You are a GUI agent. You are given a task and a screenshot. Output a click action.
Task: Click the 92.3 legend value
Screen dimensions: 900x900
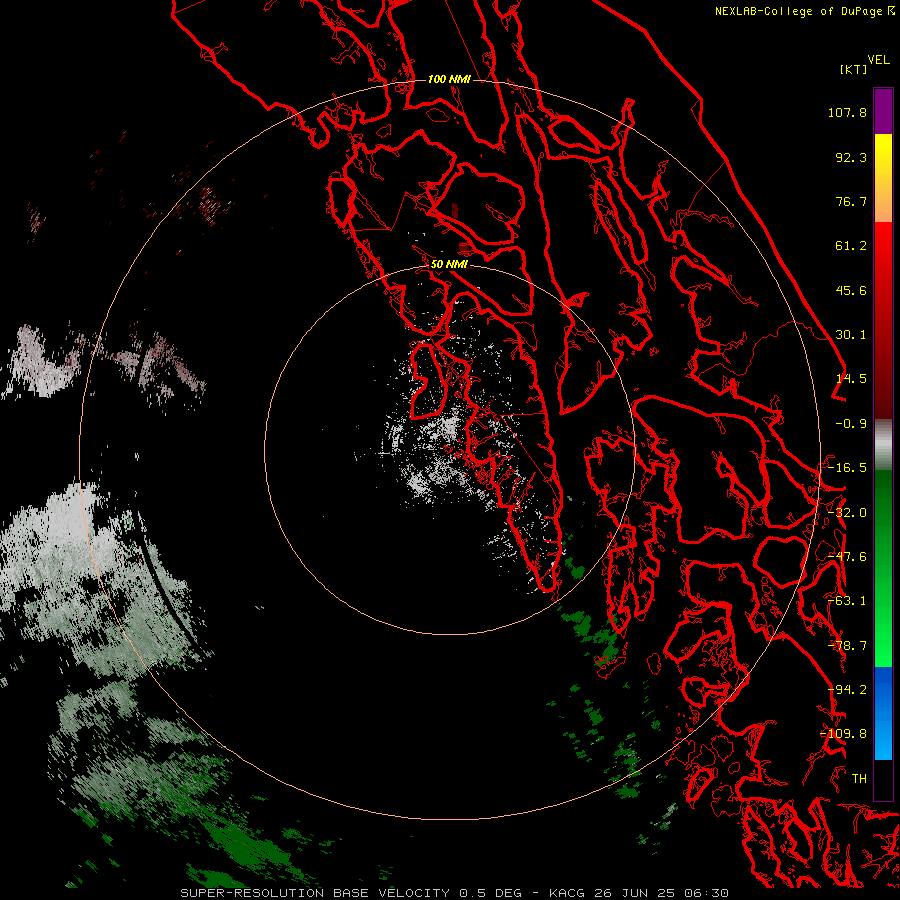[851, 157]
